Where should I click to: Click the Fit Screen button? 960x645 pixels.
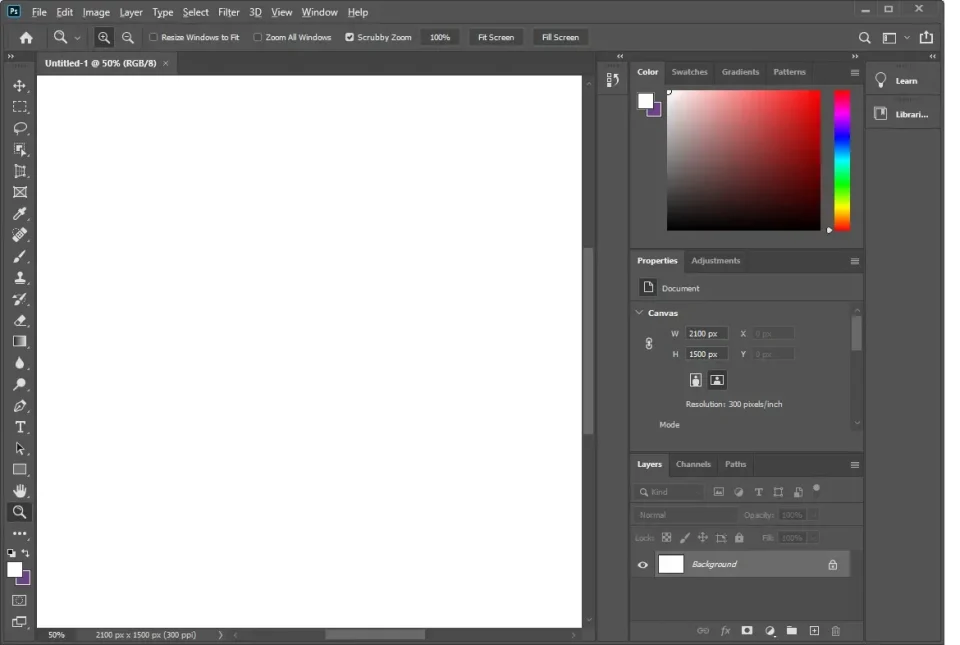[495, 37]
